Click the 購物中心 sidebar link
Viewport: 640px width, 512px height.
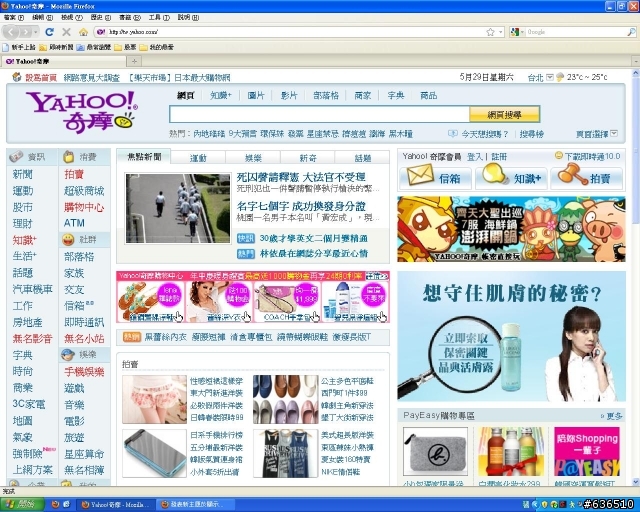(x=84, y=207)
